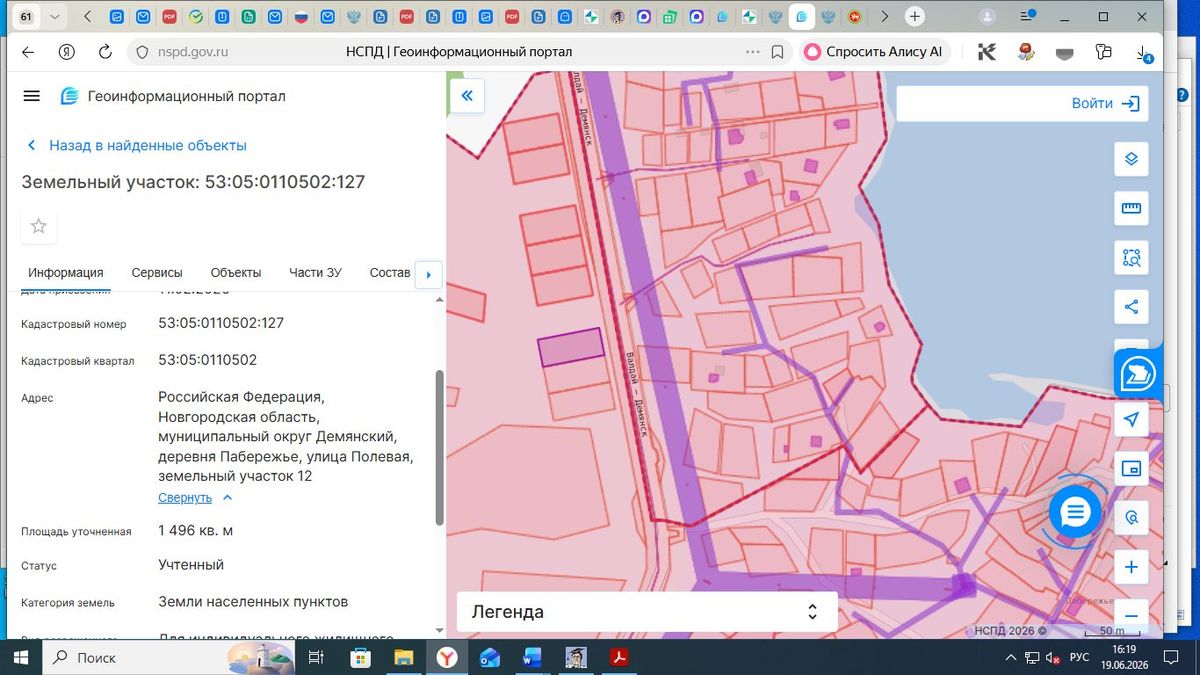Open the tab list dropdown near counter 61
This screenshot has width=1200, height=675.
tap(54, 17)
